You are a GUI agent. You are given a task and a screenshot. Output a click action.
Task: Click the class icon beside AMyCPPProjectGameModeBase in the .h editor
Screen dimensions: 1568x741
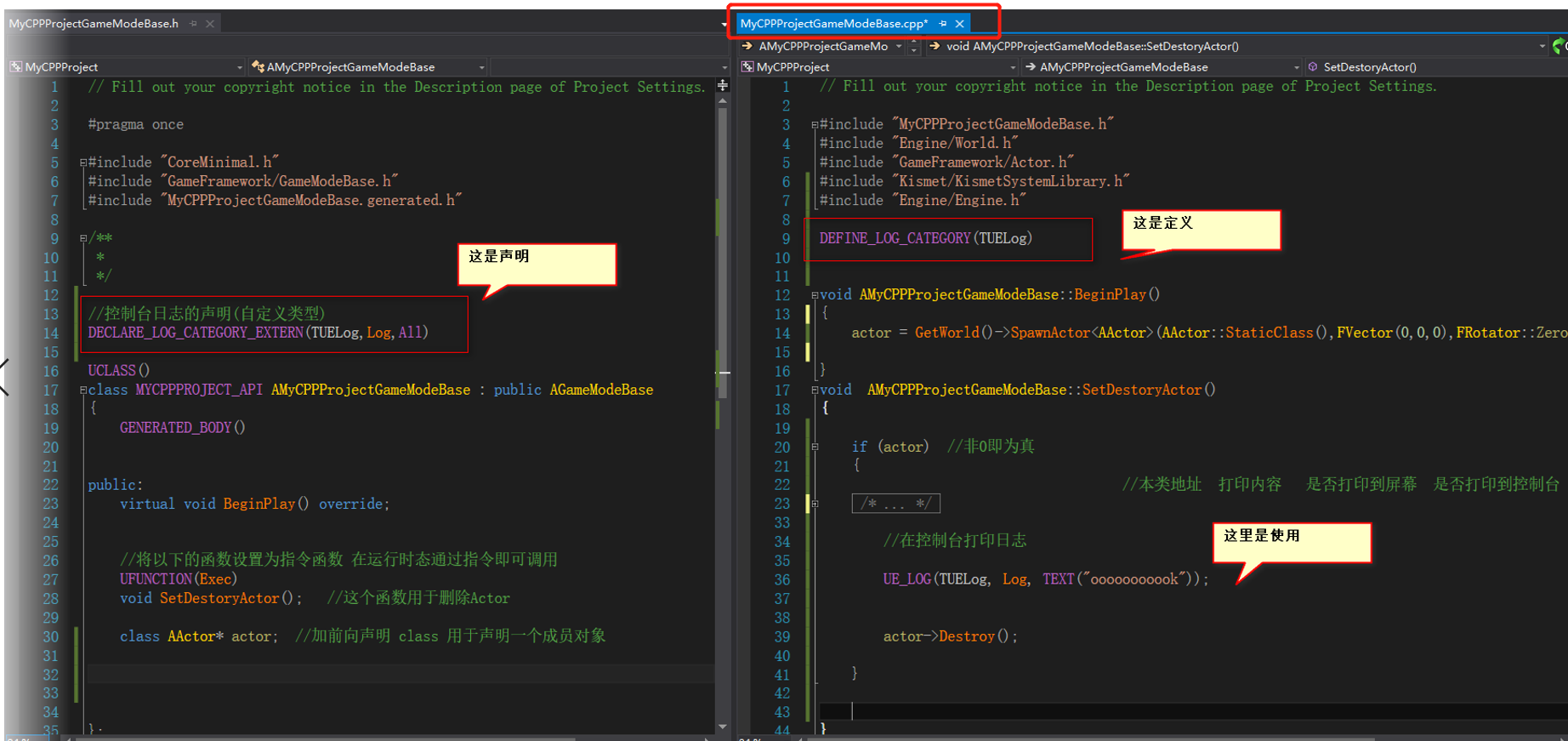[x=258, y=66]
